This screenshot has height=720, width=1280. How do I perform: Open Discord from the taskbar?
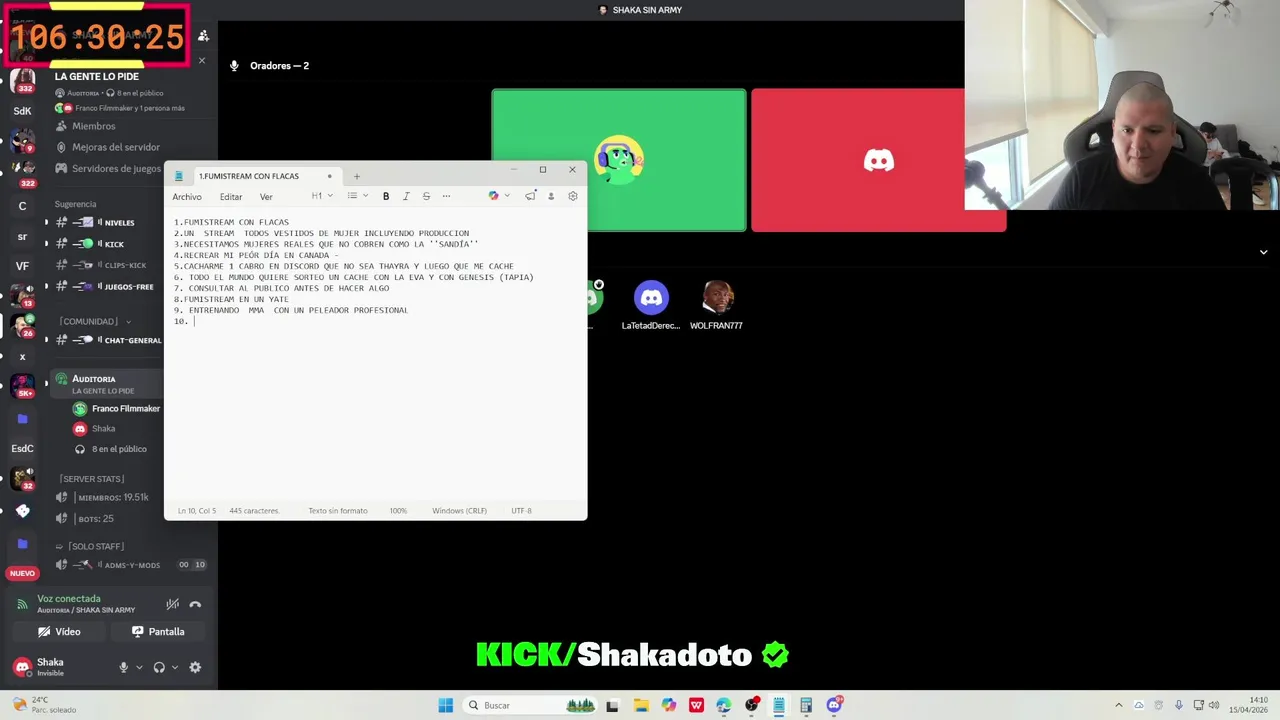[x=834, y=705]
